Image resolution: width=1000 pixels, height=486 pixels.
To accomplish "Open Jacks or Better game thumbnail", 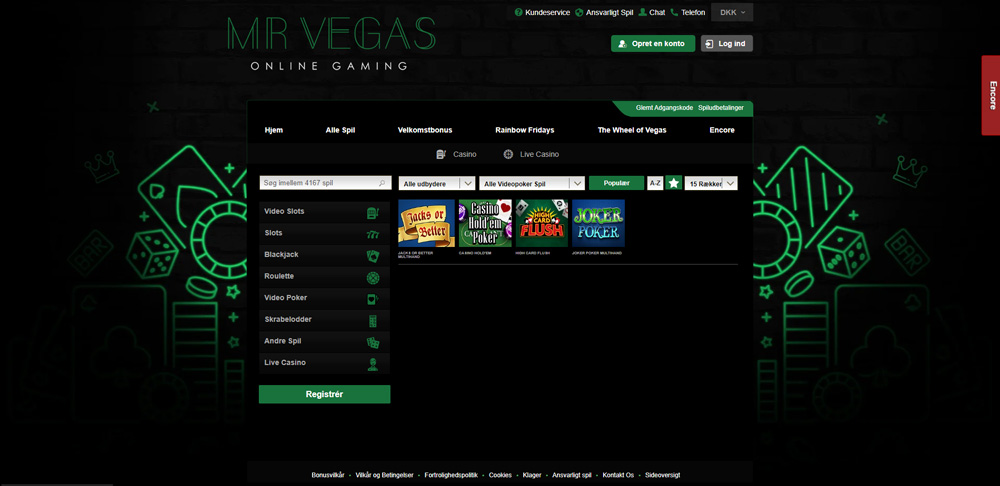I will coord(427,223).
